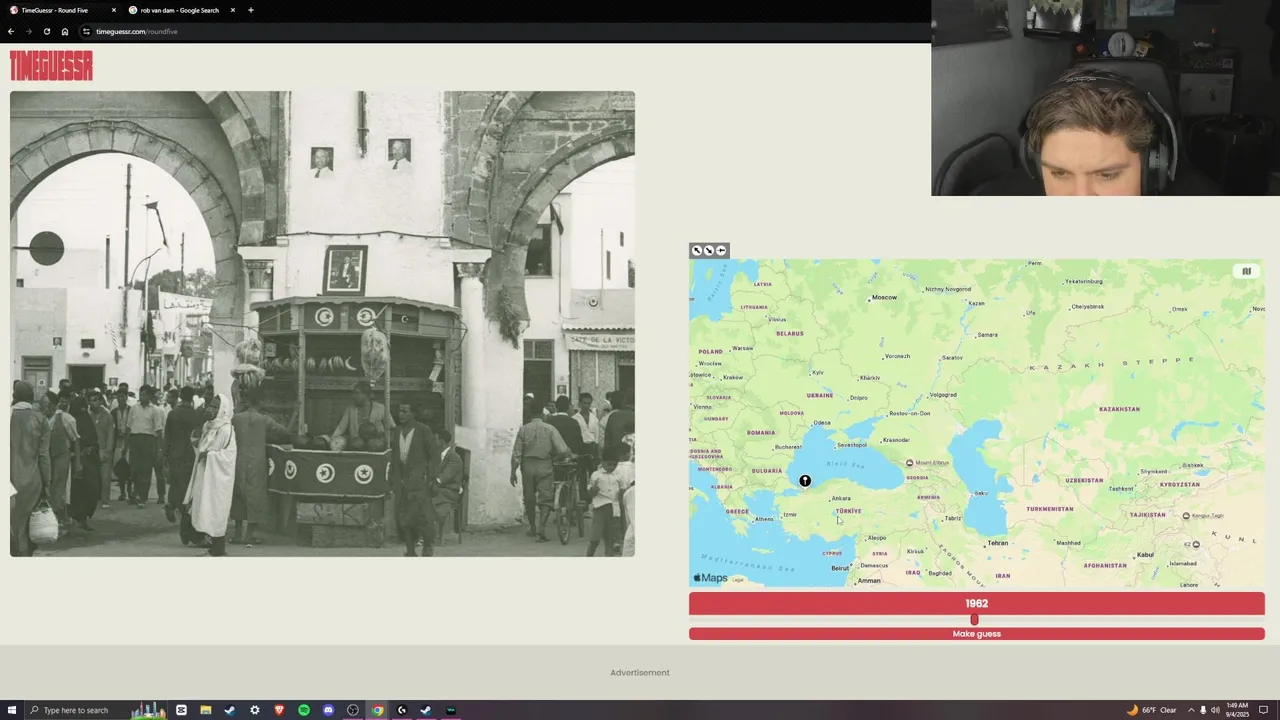This screenshot has width=1280, height=720.
Task: Switch to TimeGuessr - Round Five tab
Action: coord(60,10)
